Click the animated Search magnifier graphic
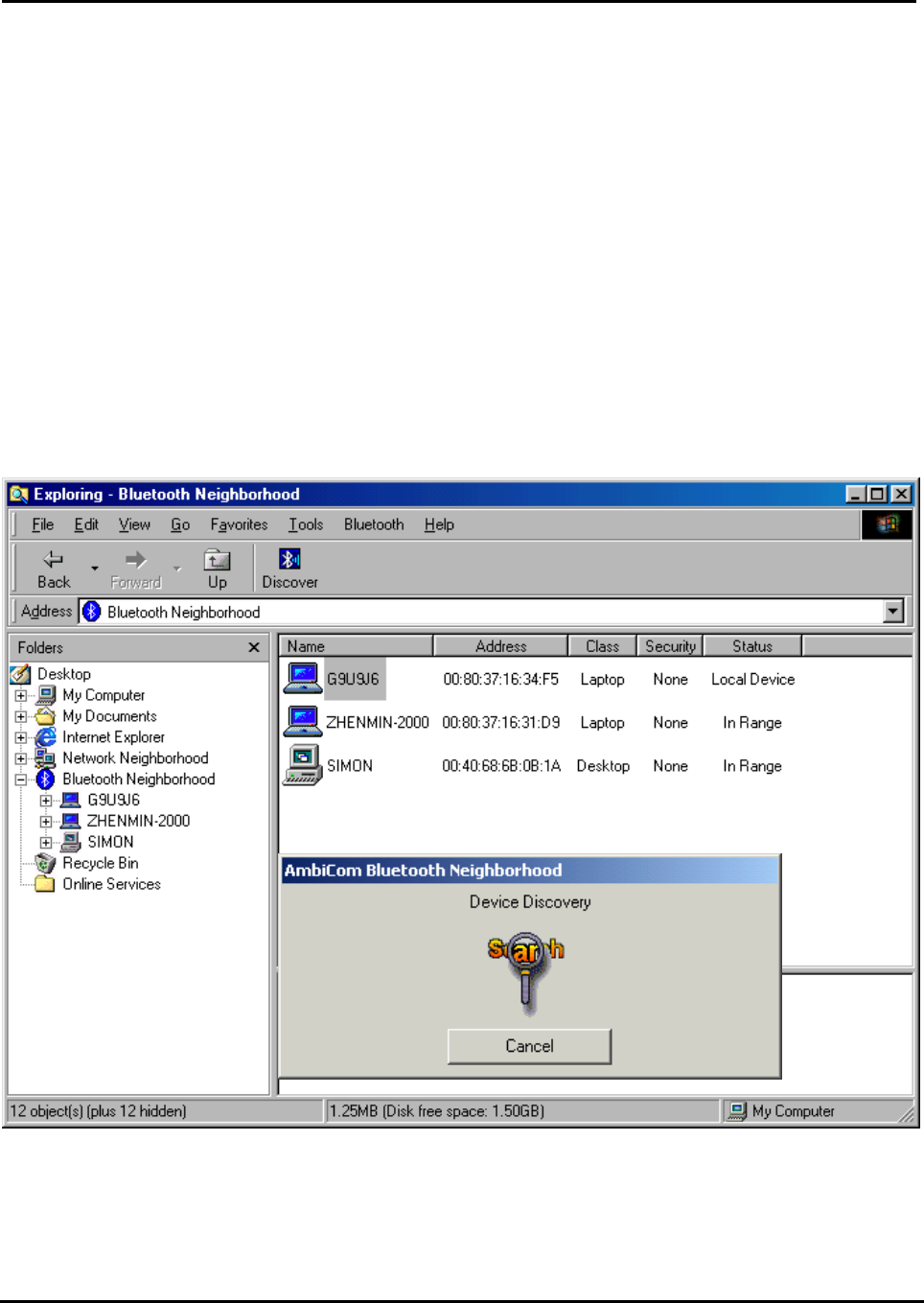The height and width of the screenshot is (1303, 924). pyautogui.click(x=526, y=972)
